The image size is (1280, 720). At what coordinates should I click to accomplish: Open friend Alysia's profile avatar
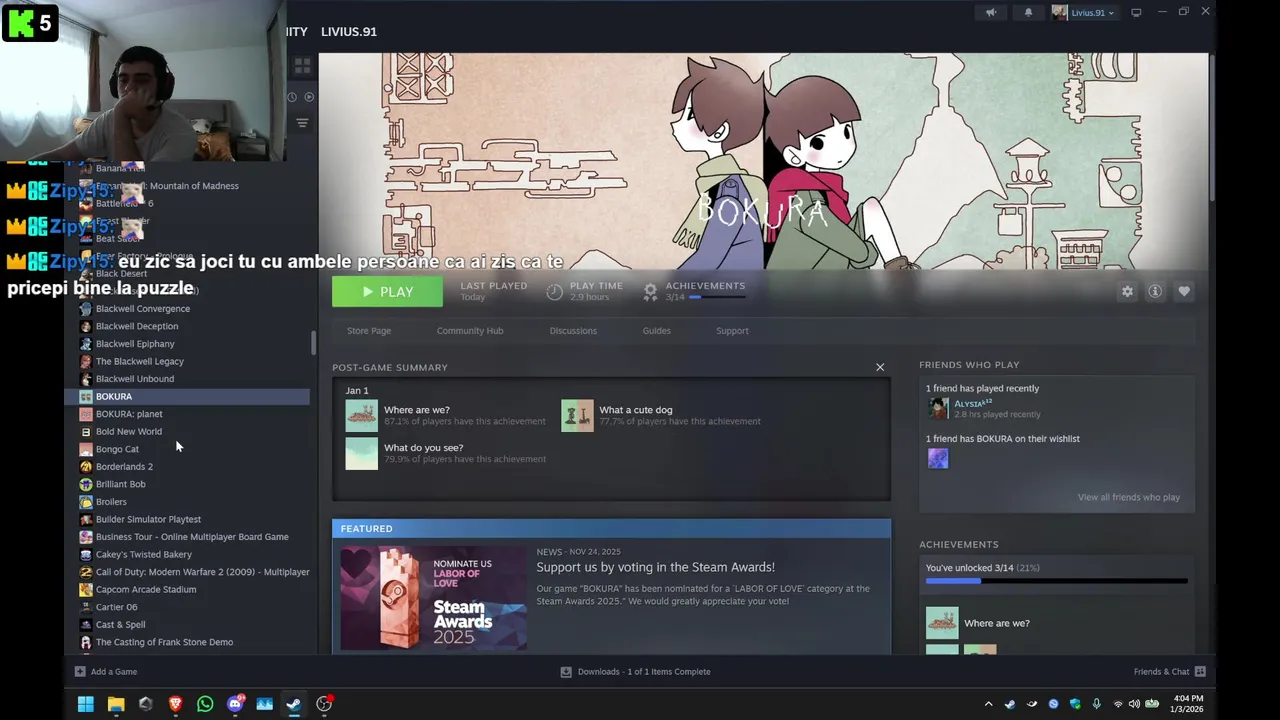(x=938, y=408)
